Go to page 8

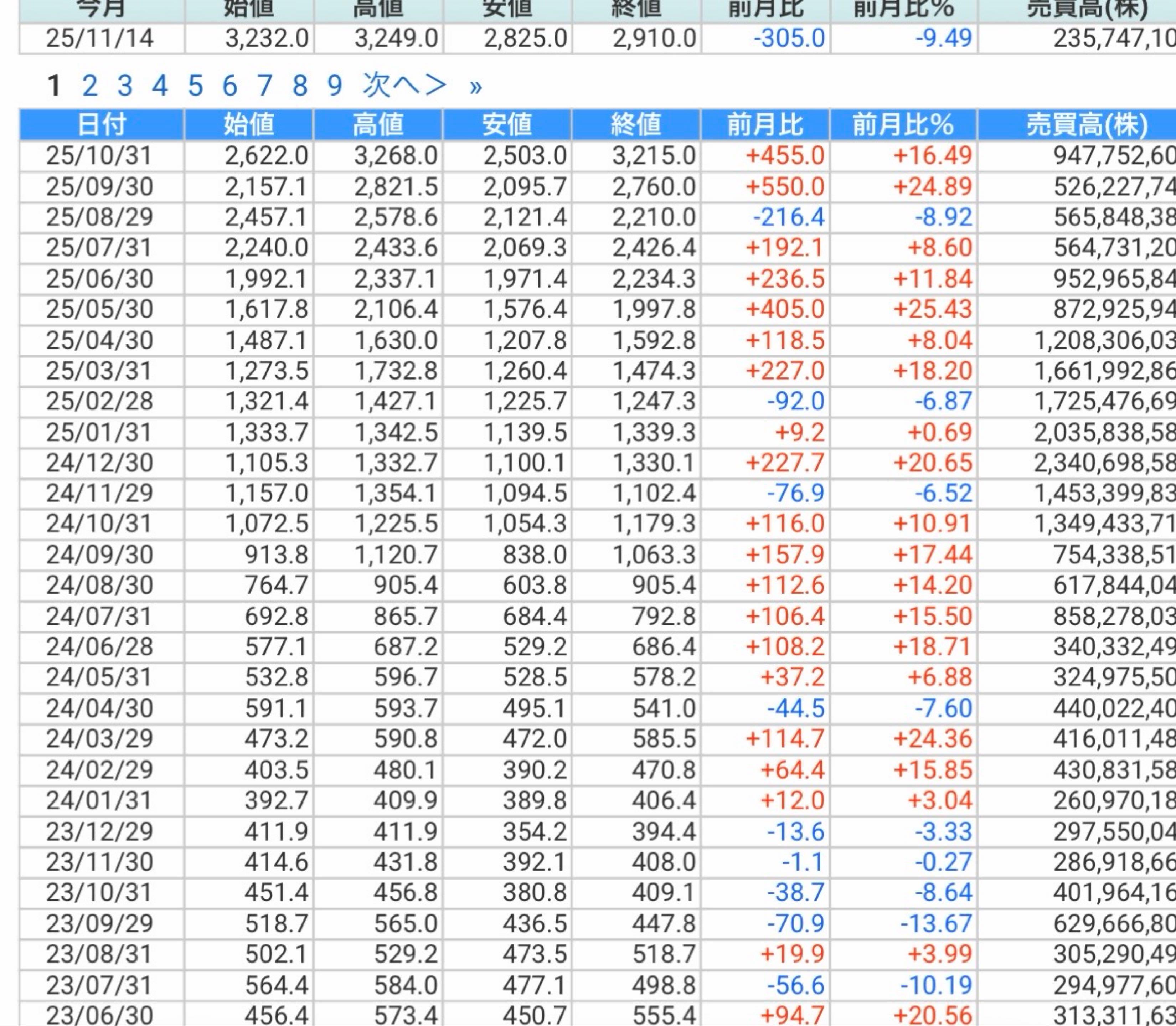click(x=300, y=86)
